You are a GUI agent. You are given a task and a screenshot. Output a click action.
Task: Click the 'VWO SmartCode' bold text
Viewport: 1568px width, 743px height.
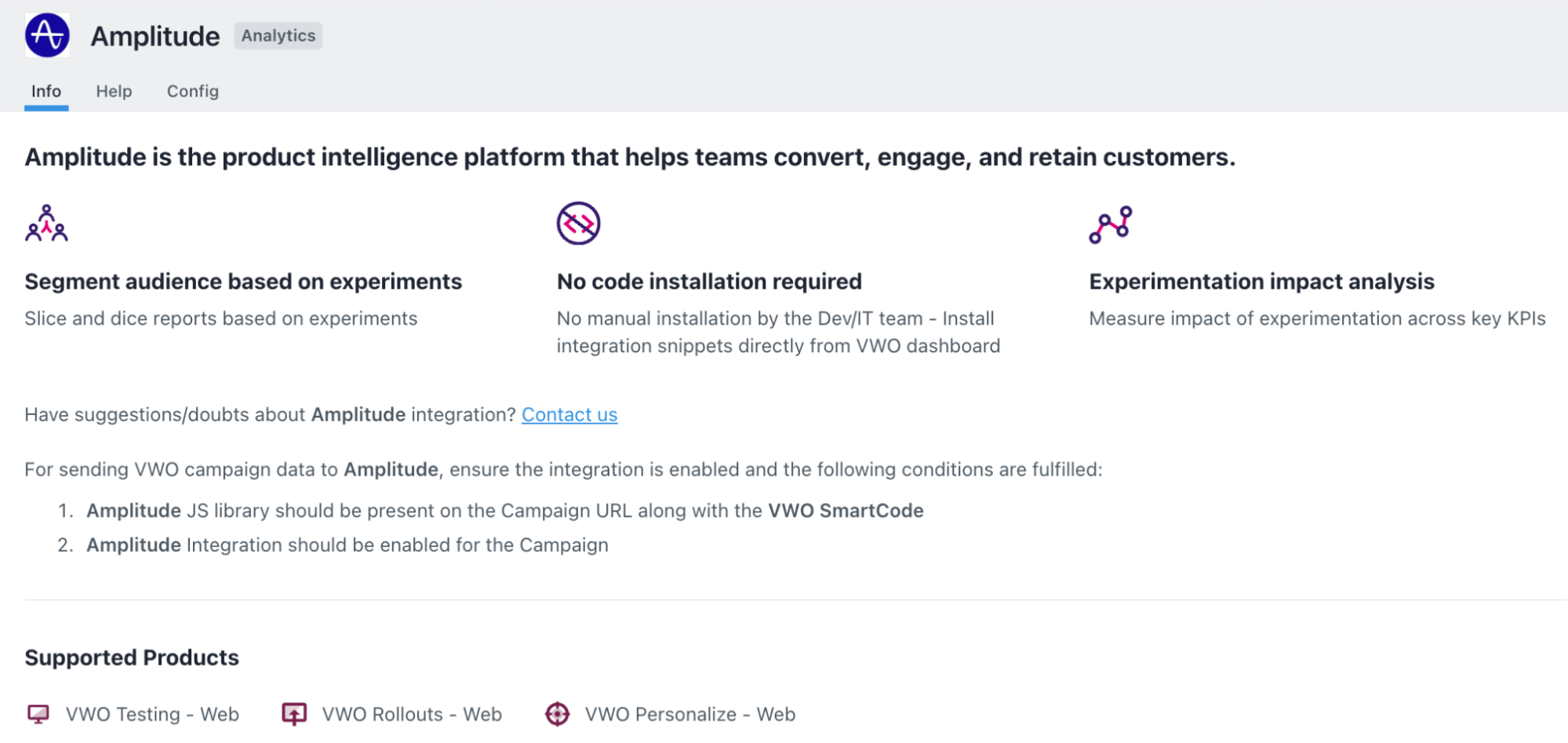(x=846, y=511)
